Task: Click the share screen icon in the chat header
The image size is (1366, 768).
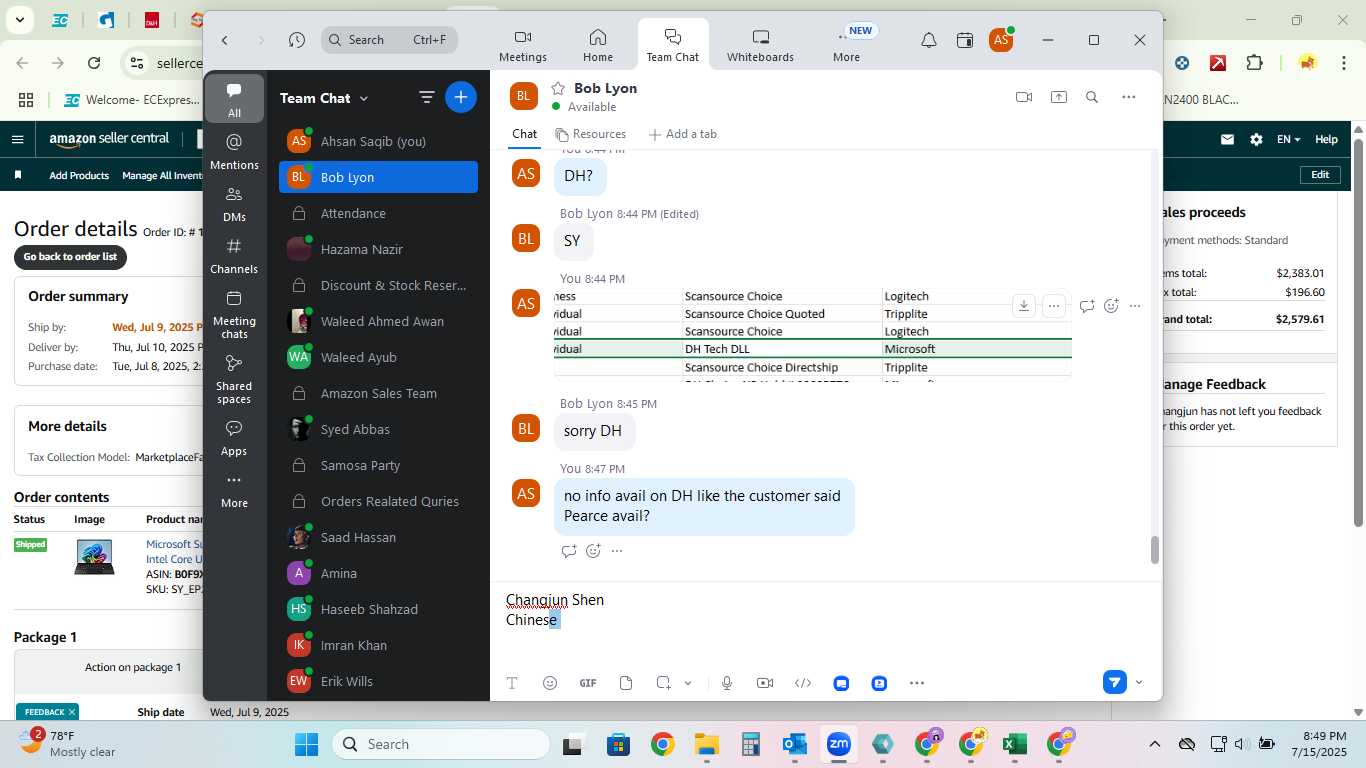Action: click(1059, 97)
